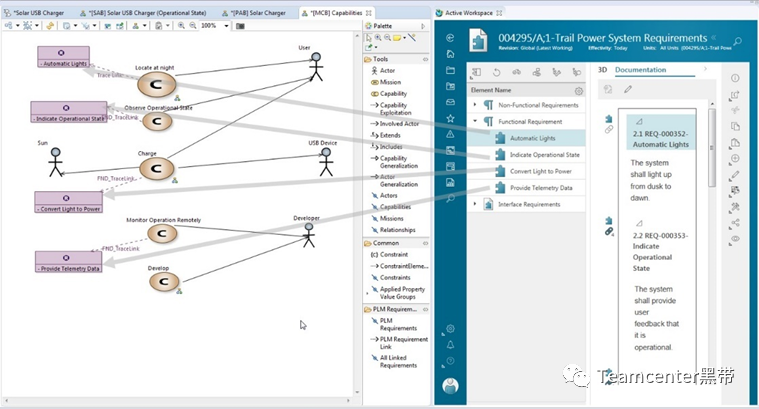
Task: Click the search magnifier in workspace header
Action: pos(737,42)
